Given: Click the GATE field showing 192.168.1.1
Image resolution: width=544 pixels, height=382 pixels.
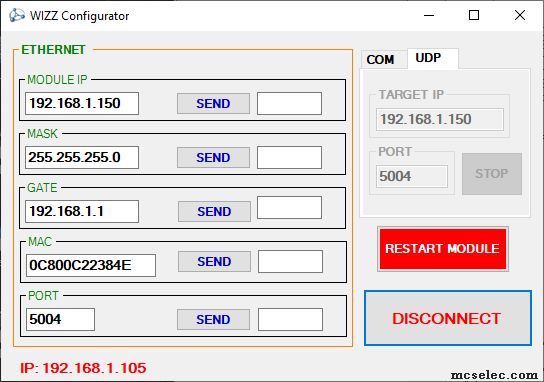Looking at the screenshot, I should pos(82,211).
